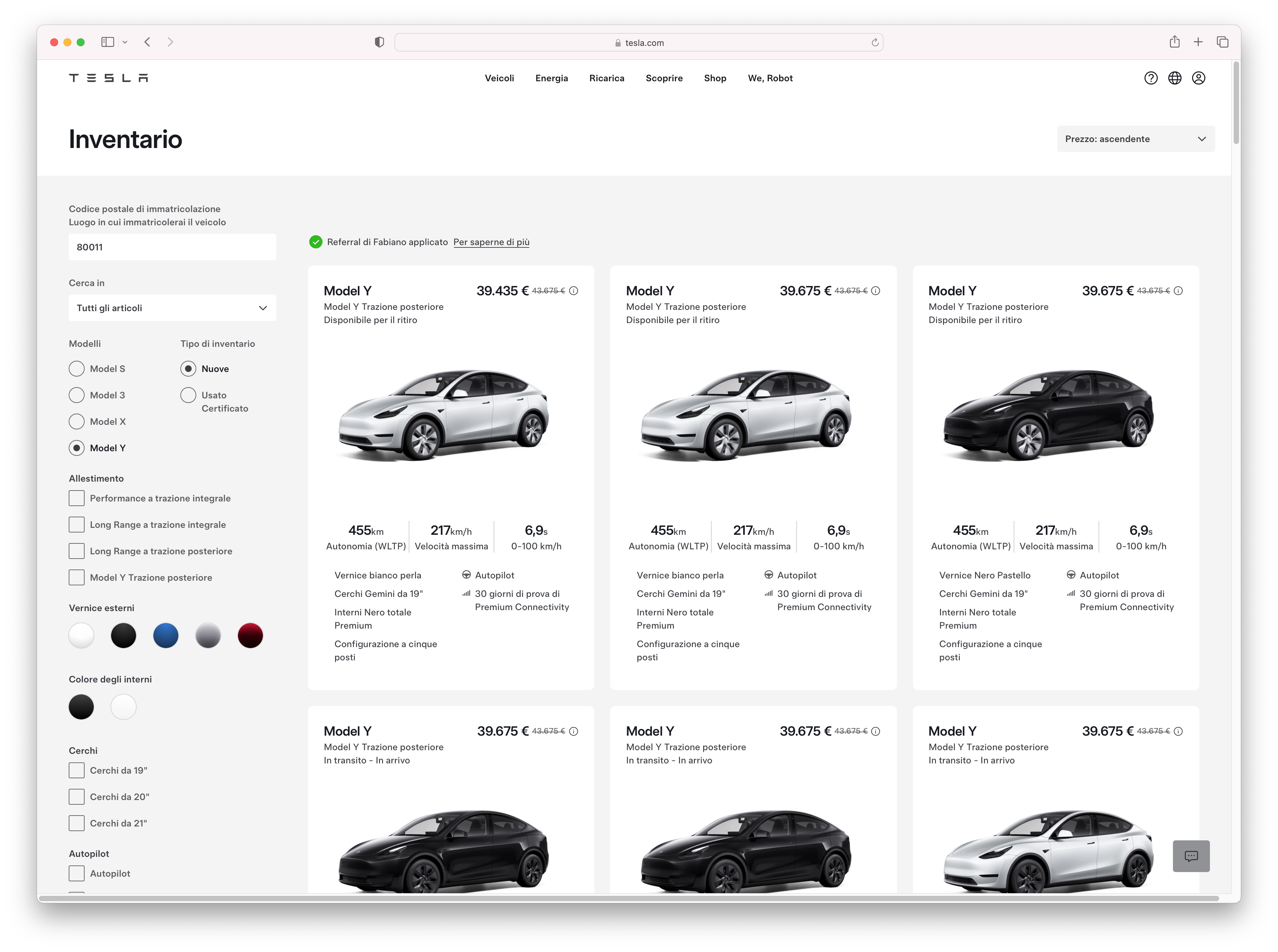This screenshot has width=1278, height=952.
Task: Choose white exterior paint swatch
Action: click(81, 636)
